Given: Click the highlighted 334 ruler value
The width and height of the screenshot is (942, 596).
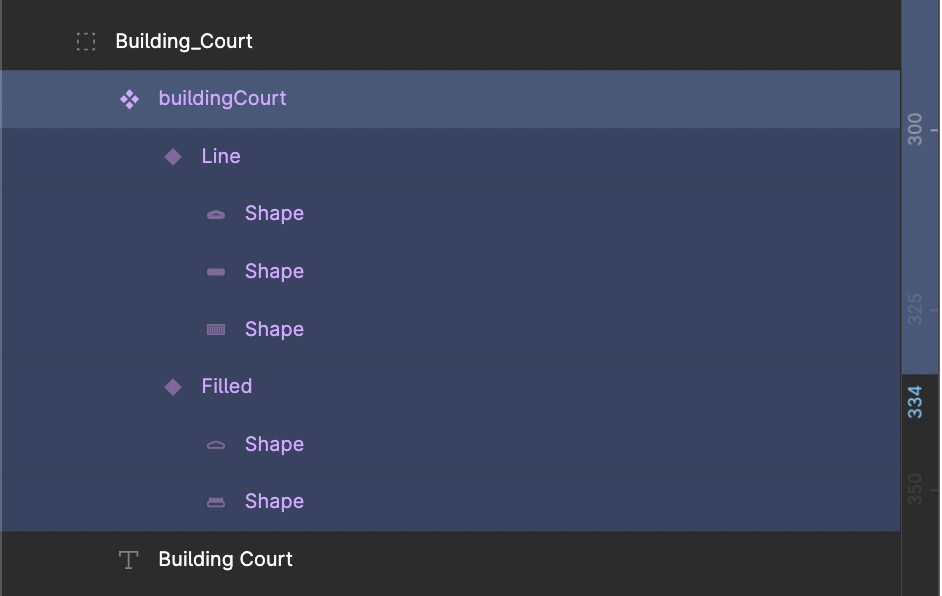Looking at the screenshot, I should click(915, 401).
